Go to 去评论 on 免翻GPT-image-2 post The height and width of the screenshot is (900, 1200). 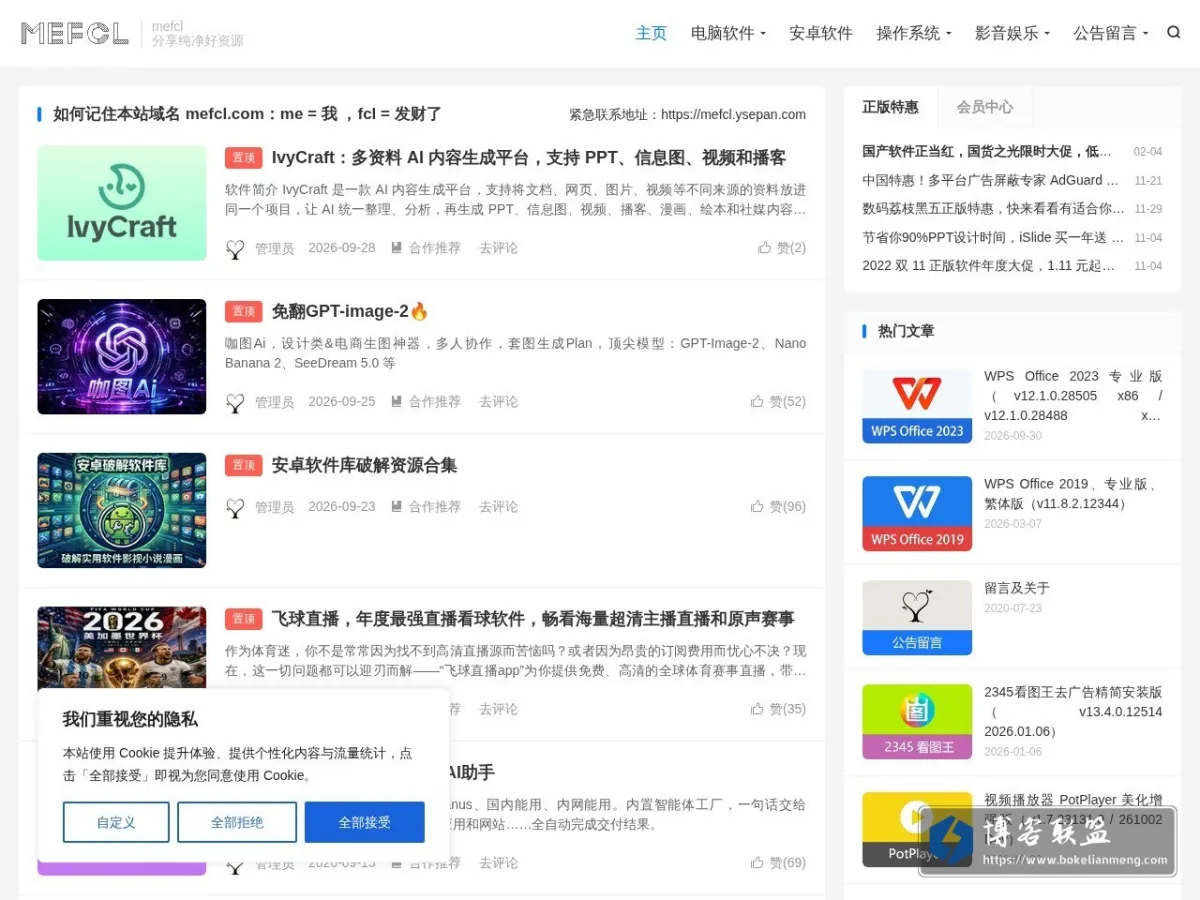(x=498, y=402)
